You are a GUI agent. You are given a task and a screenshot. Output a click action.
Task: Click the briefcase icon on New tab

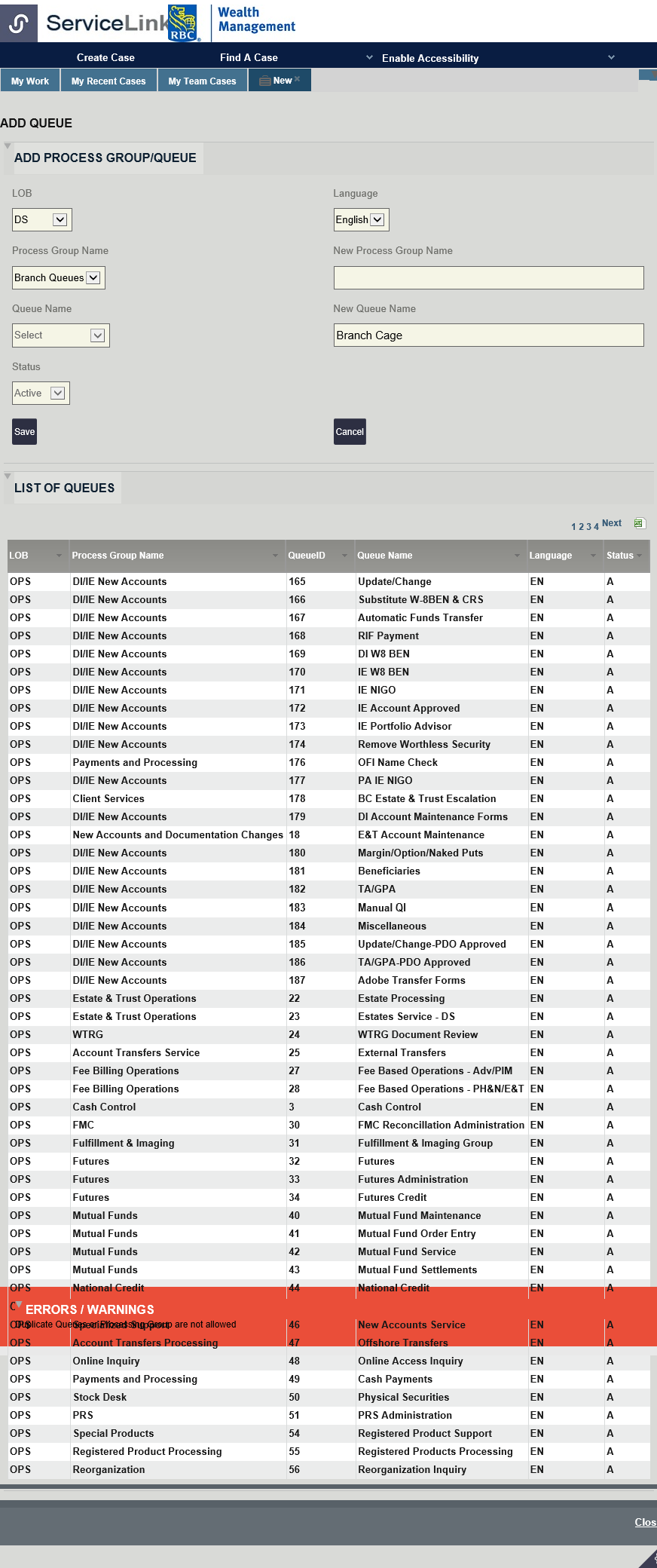pyautogui.click(x=264, y=81)
